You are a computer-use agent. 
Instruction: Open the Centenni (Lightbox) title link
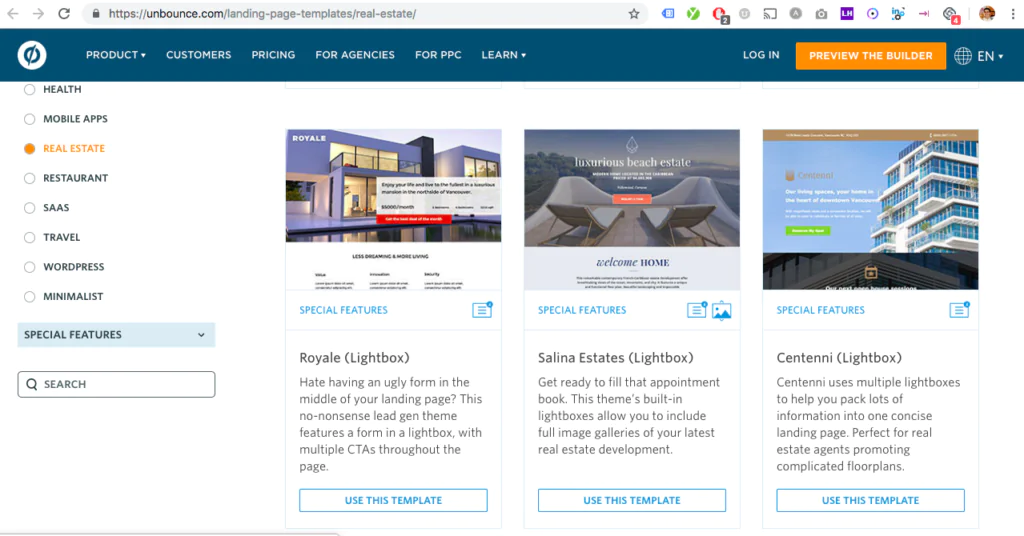tap(839, 358)
